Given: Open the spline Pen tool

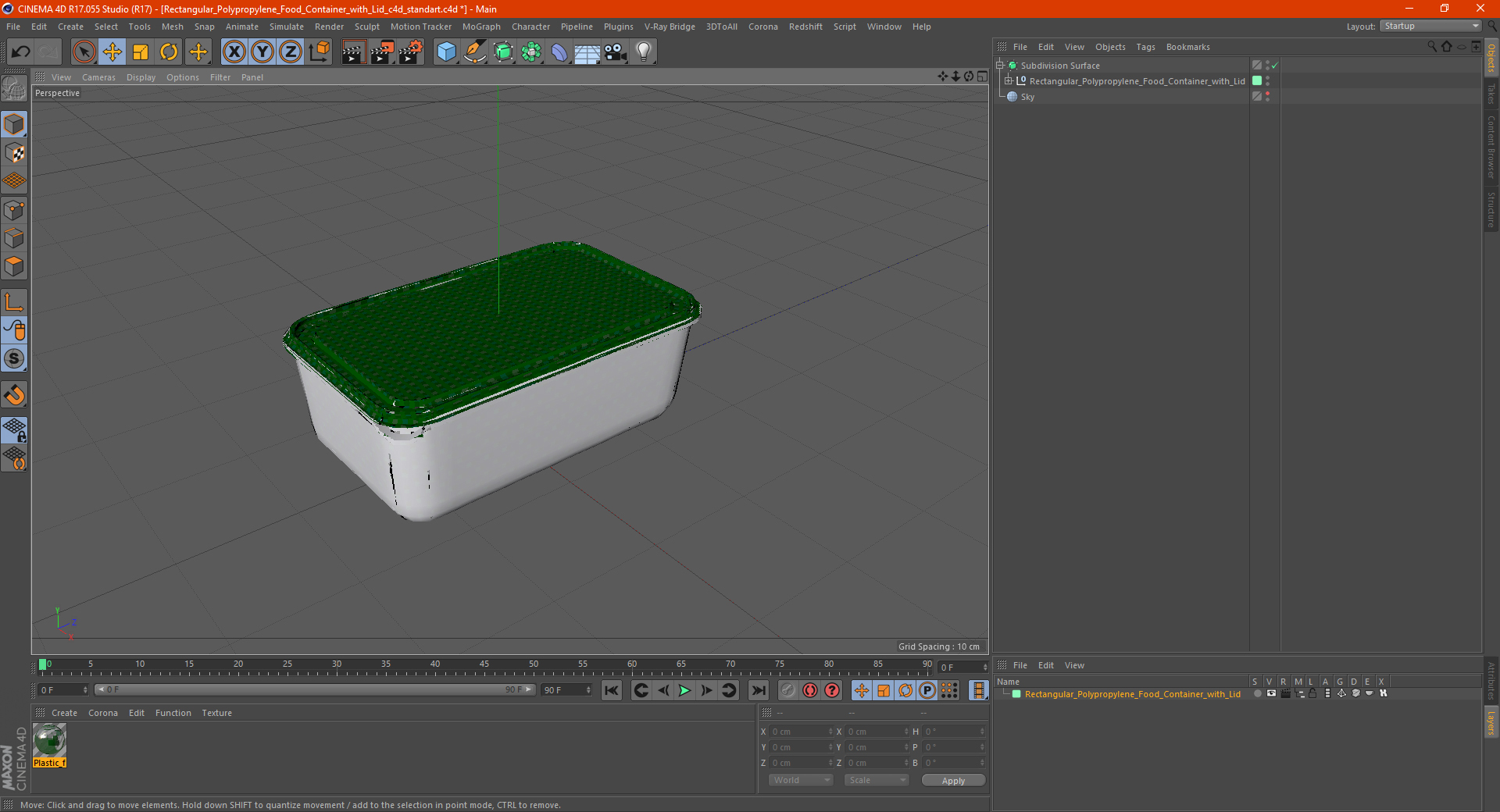Looking at the screenshot, I should click(474, 52).
